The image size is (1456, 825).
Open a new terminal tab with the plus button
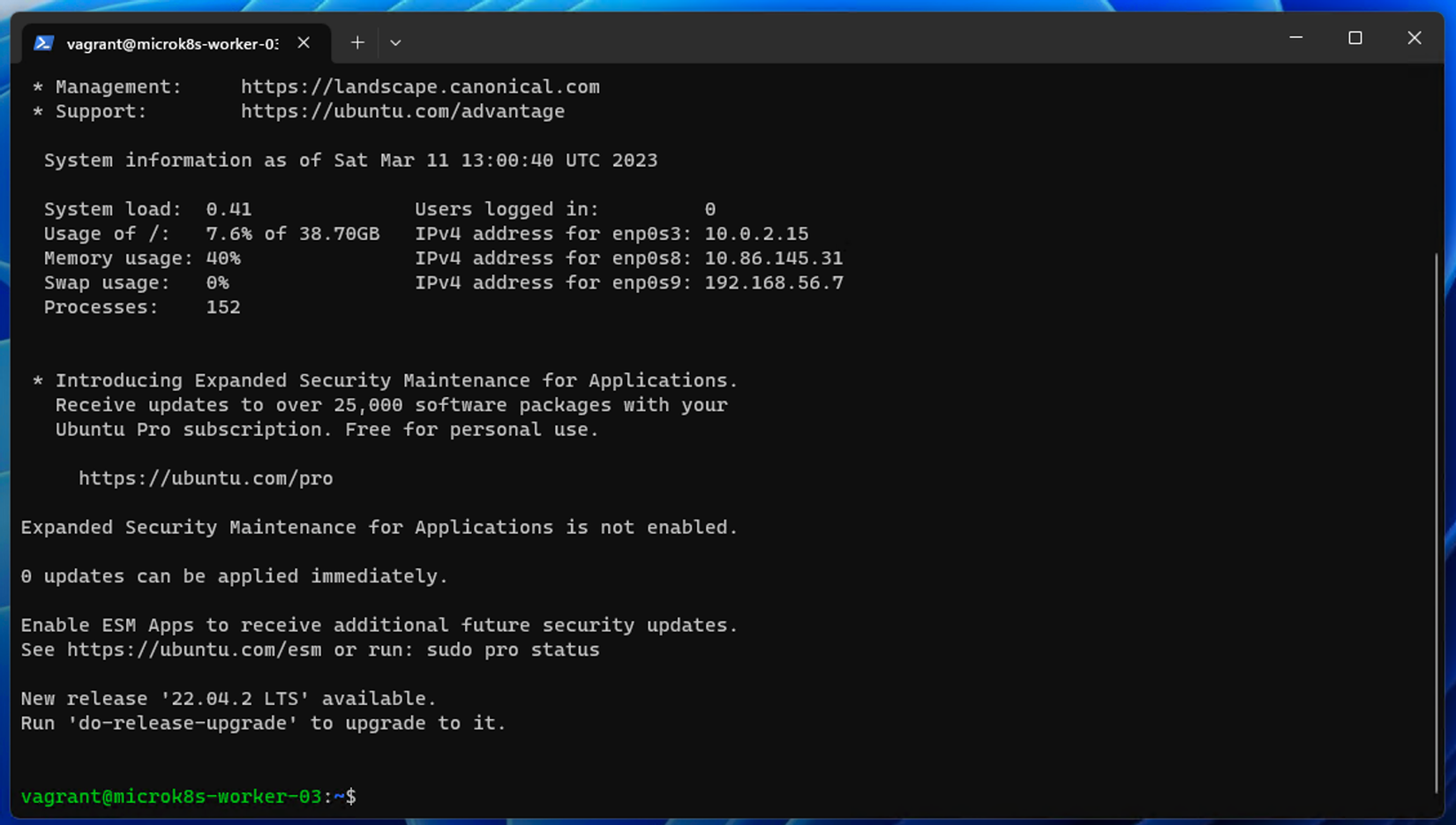click(x=356, y=42)
